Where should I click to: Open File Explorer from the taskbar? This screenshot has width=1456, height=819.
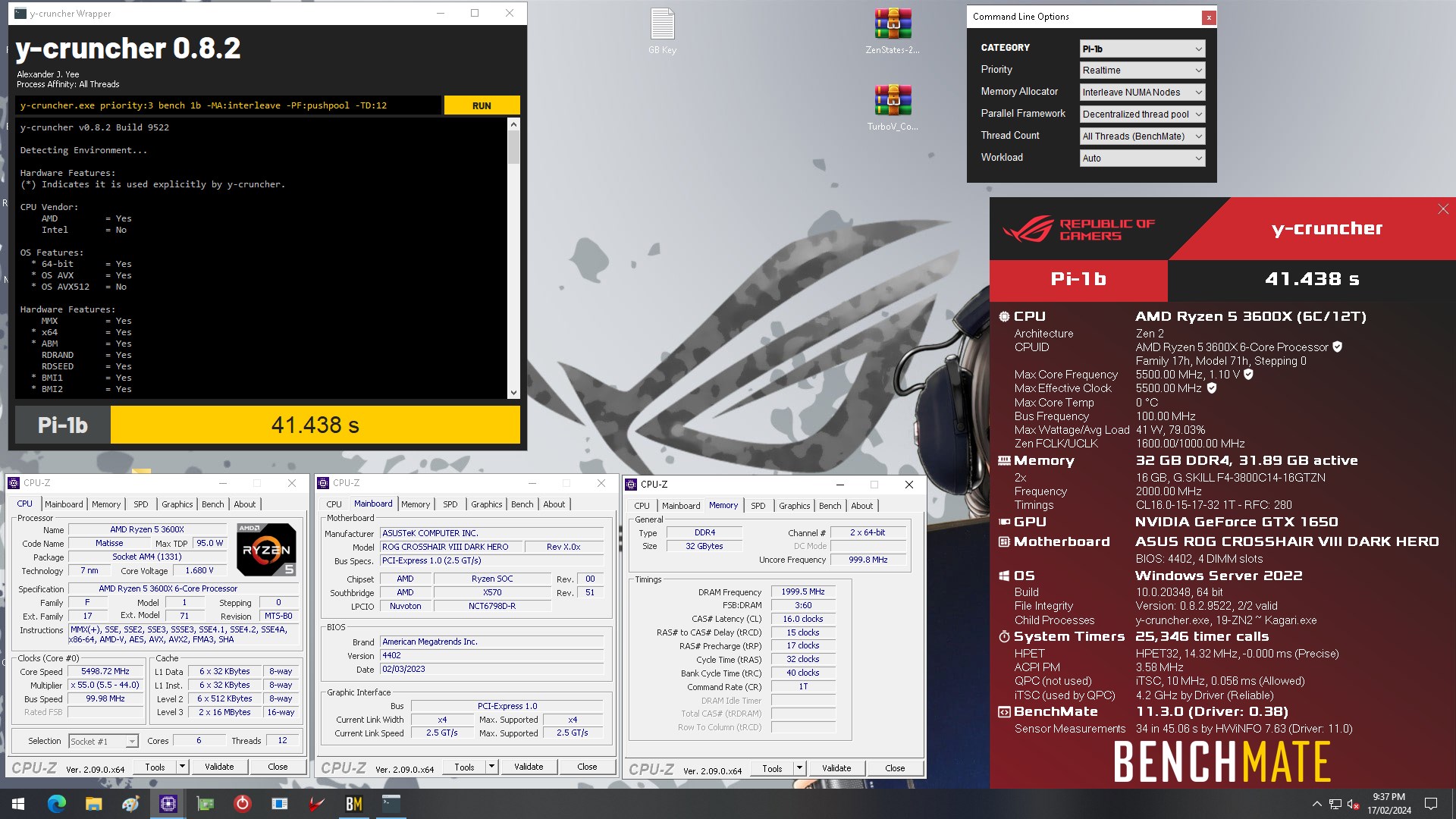pyautogui.click(x=93, y=804)
